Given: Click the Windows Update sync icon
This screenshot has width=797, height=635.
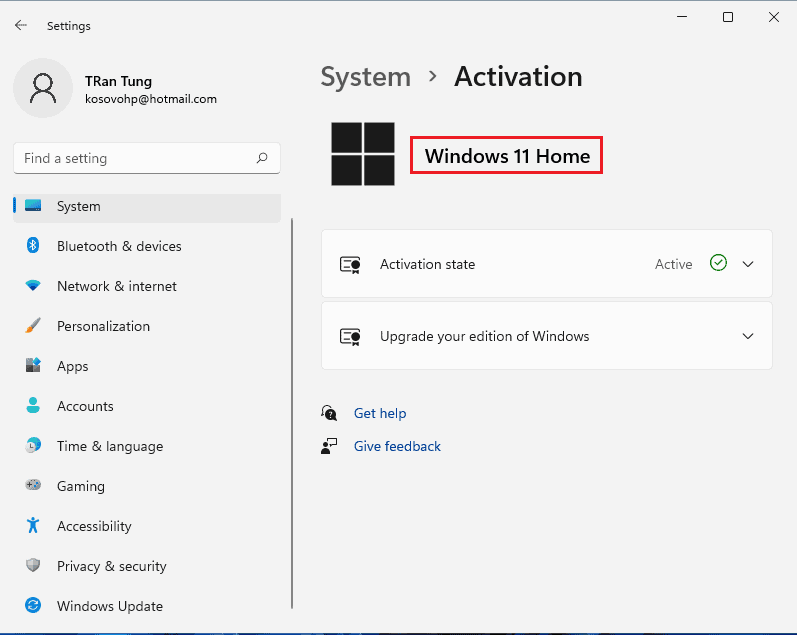Looking at the screenshot, I should 33,606.
